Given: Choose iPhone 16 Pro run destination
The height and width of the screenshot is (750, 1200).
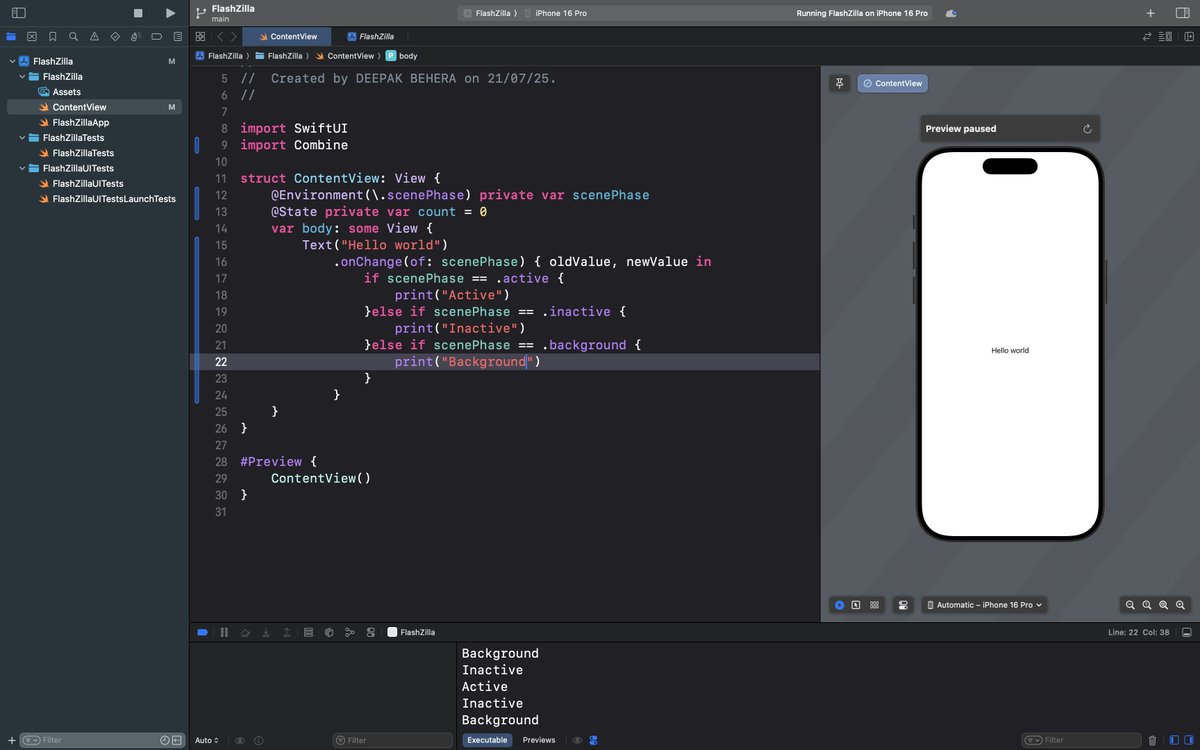Looking at the screenshot, I should (555, 13).
